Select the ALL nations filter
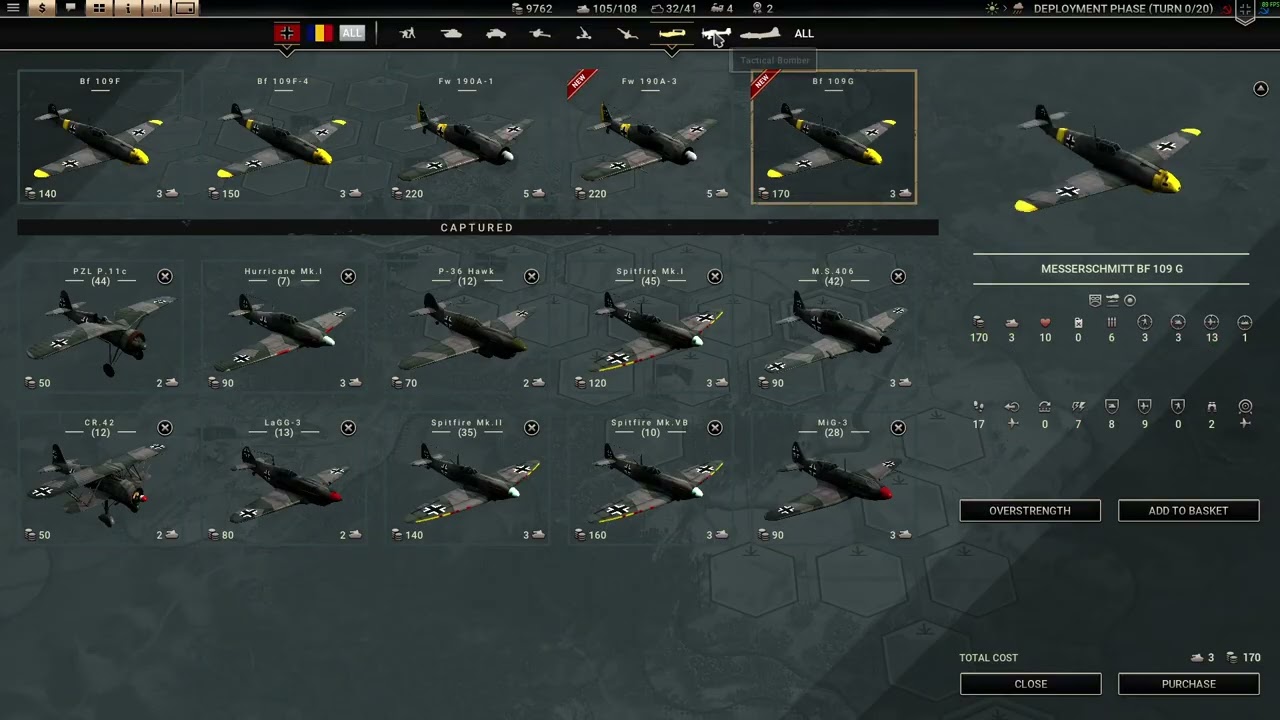The height and width of the screenshot is (720, 1280). (352, 33)
